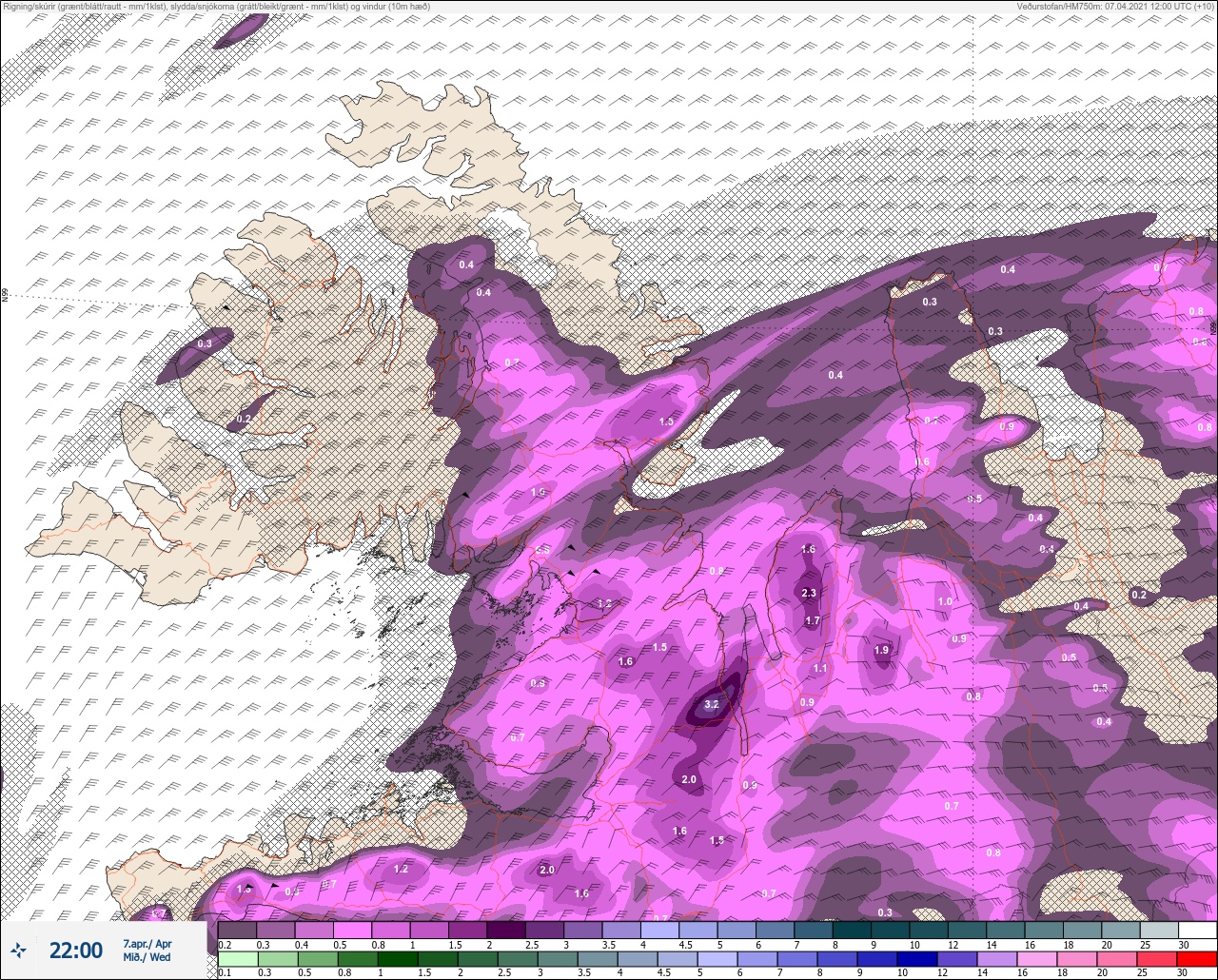Screen dimensions: 1218x980
Task: Select the darkest purple swatch after 2 in upper legend
Action: pyautogui.click(x=506, y=930)
